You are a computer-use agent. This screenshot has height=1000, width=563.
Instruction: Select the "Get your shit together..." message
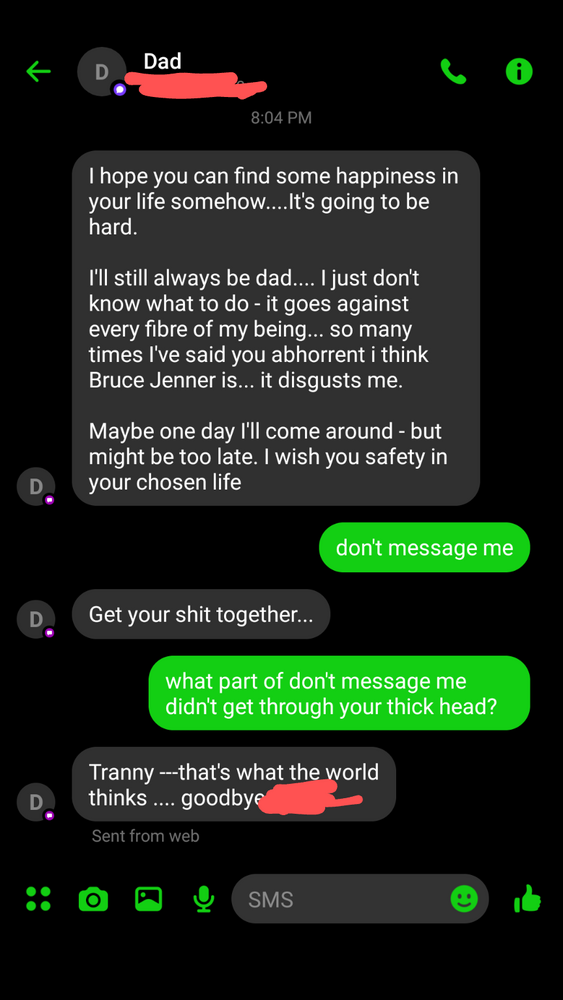pyautogui.click(x=201, y=614)
